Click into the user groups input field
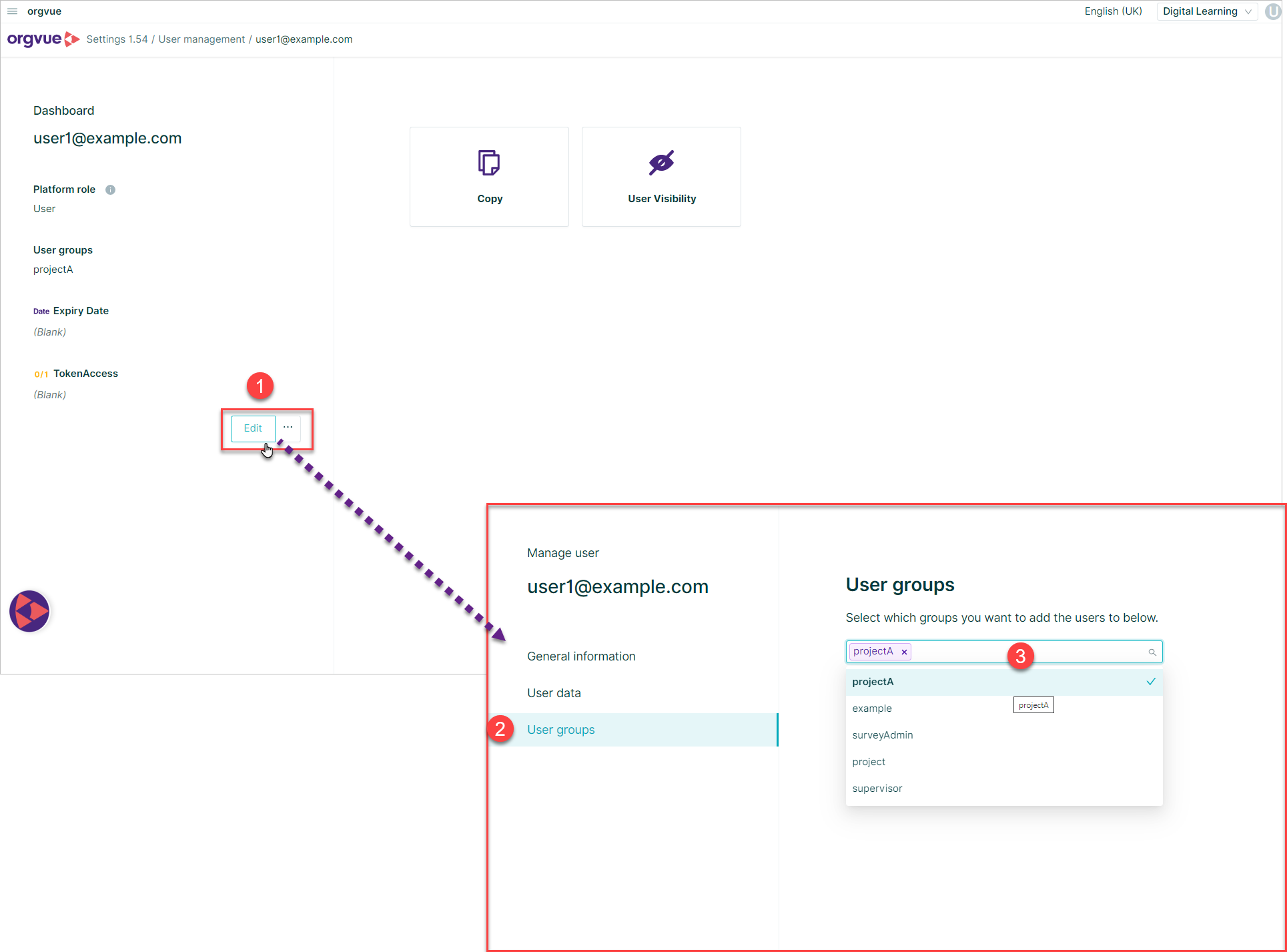Viewport: 1287px width, 952px height. coord(1004,652)
